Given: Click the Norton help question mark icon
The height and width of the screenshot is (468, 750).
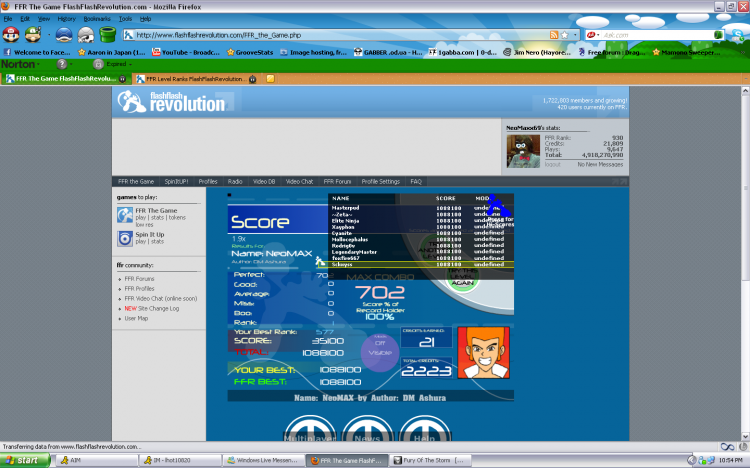Looking at the screenshot, I should 61,64.
